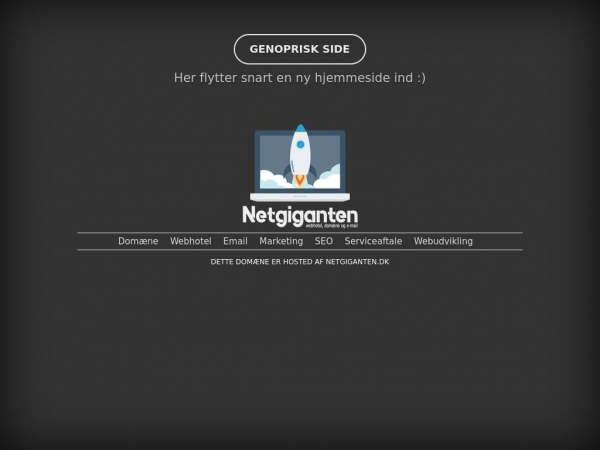Visit the Webudvikling link
Image resolution: width=600 pixels, height=450 pixels.
[x=443, y=241]
